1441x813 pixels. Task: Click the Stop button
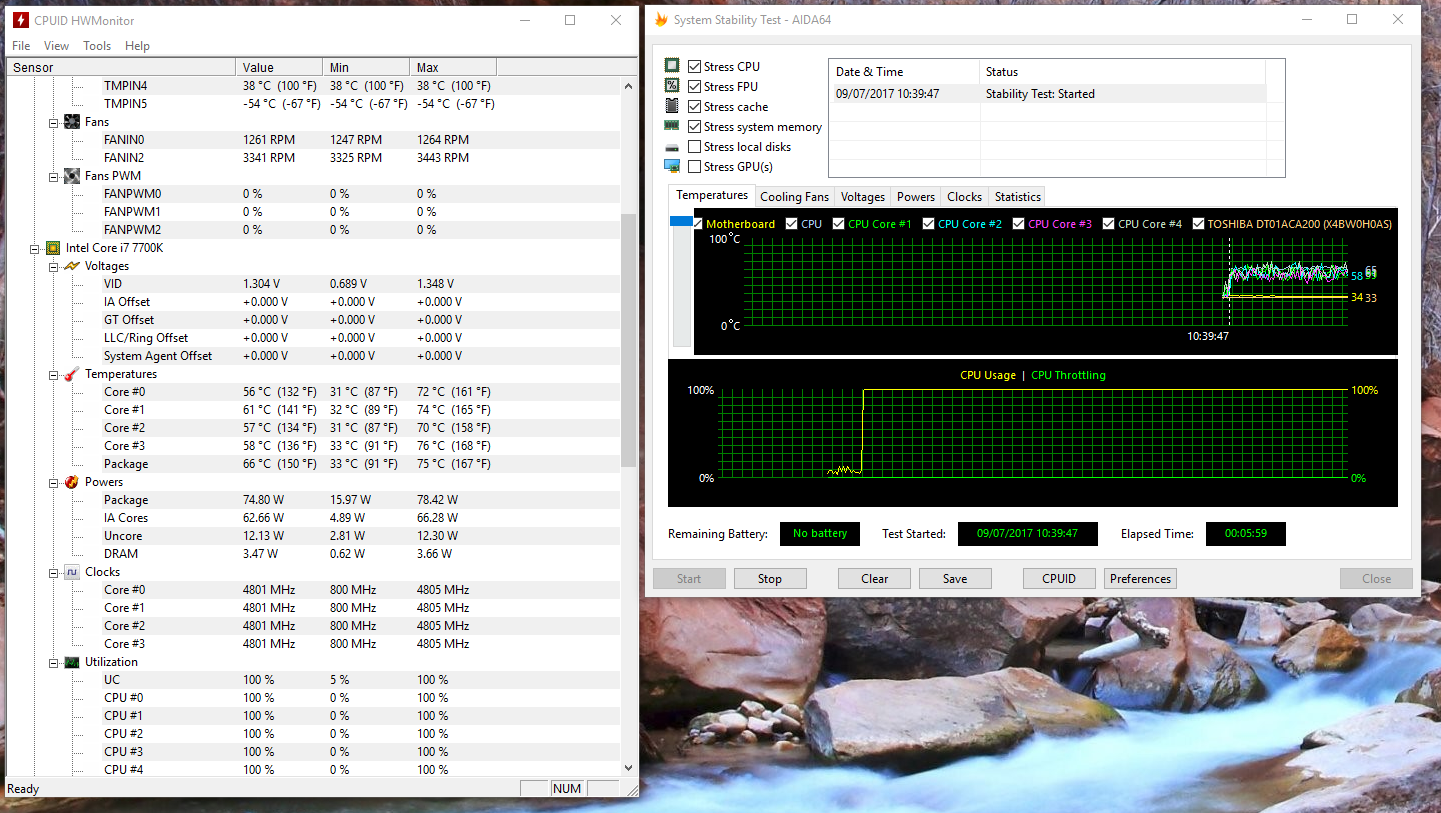pyautogui.click(x=770, y=579)
